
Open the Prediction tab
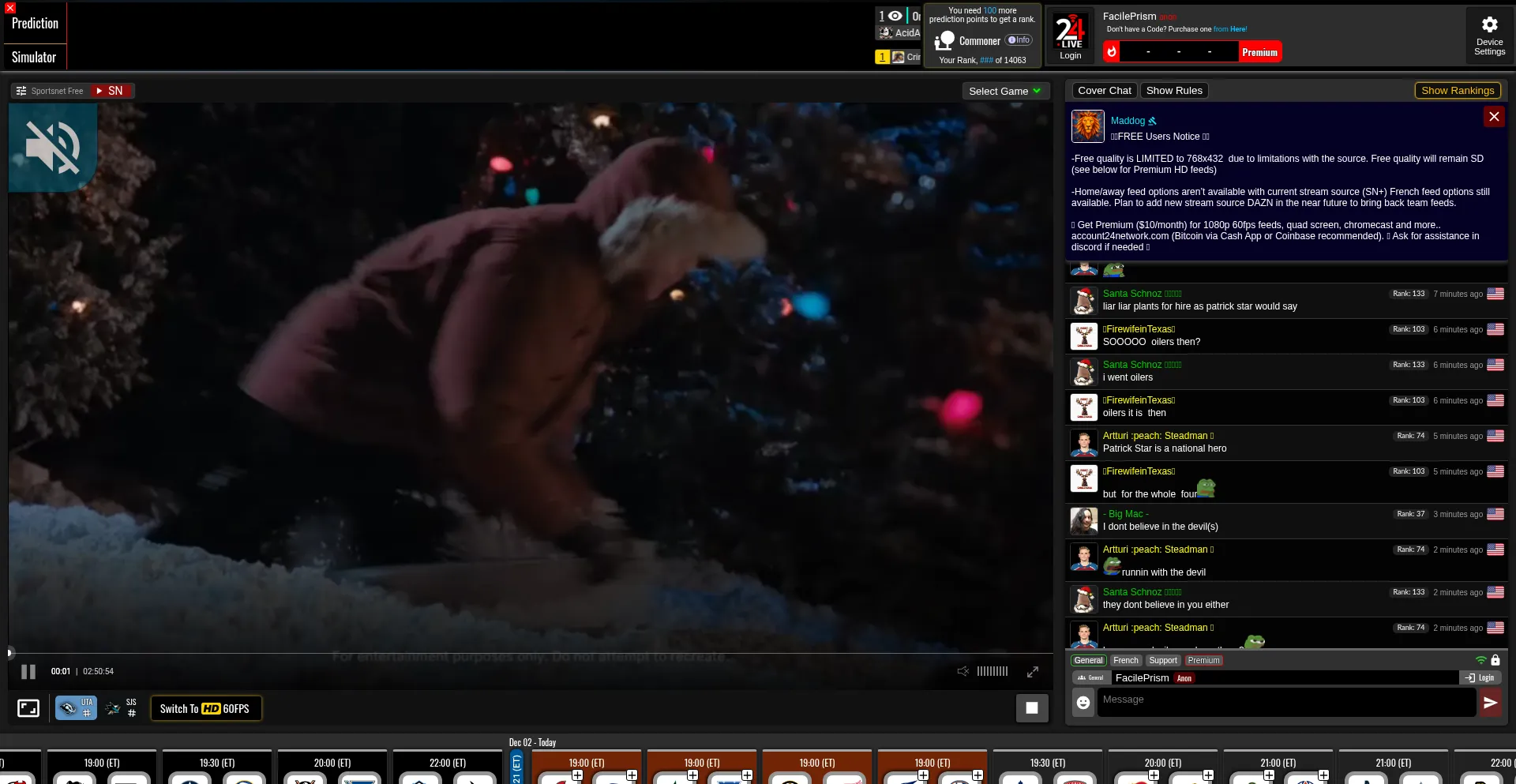pos(35,24)
